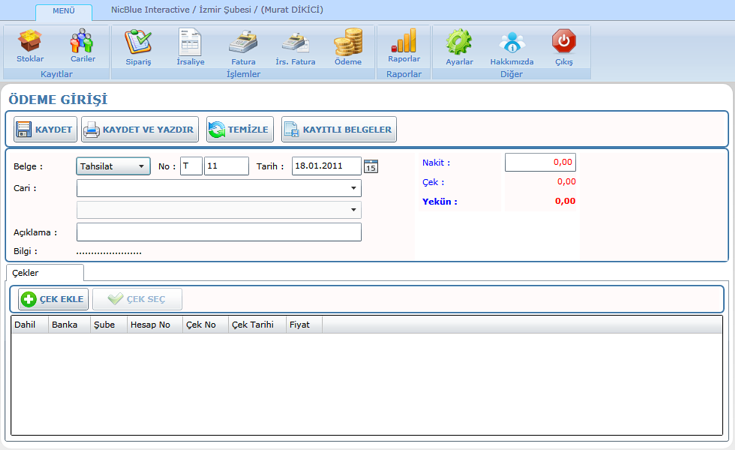
Task: Click the TEMİZLE clear button
Action: (x=239, y=130)
